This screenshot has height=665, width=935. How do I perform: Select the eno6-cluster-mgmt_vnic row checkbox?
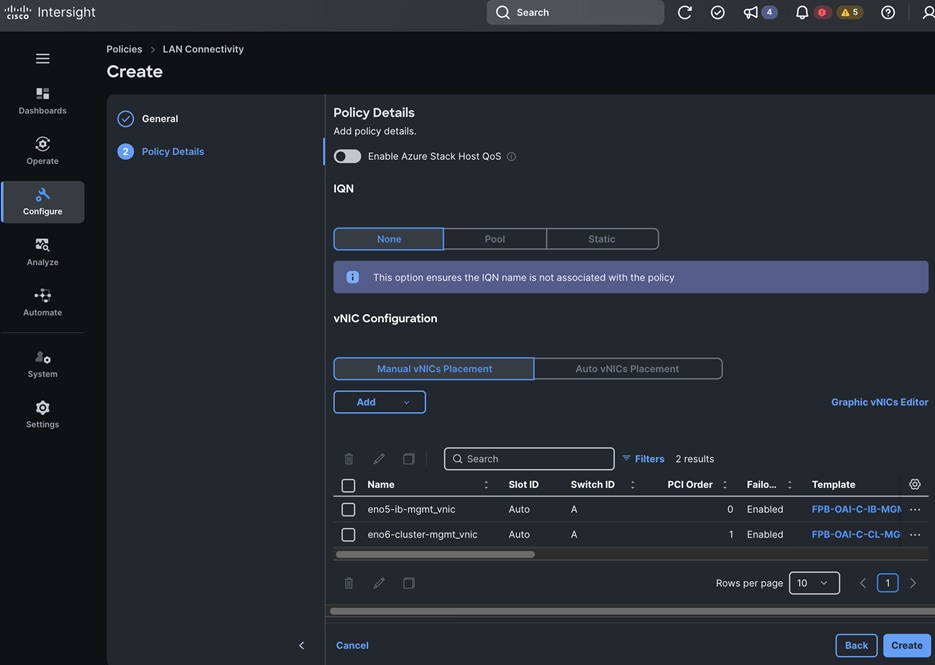click(348, 534)
